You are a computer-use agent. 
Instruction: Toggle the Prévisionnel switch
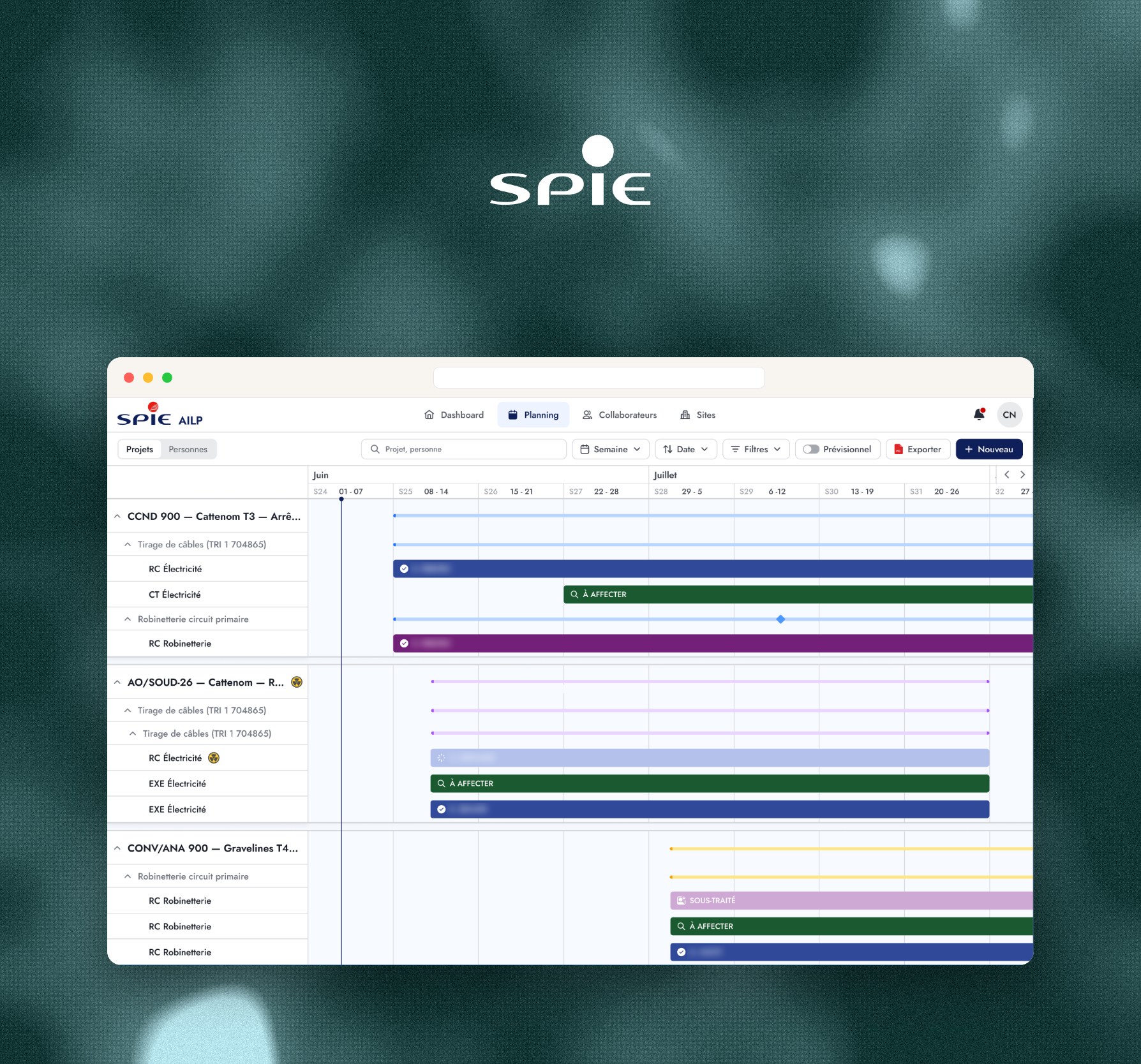coord(810,449)
